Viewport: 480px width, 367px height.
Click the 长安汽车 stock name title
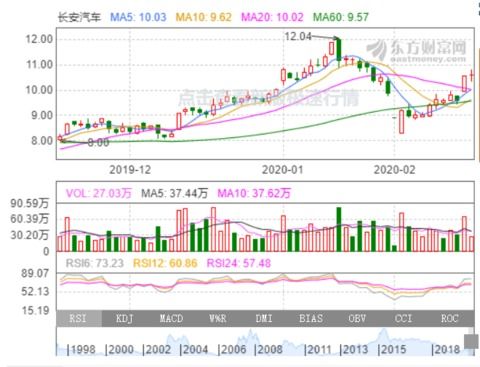point(79,17)
